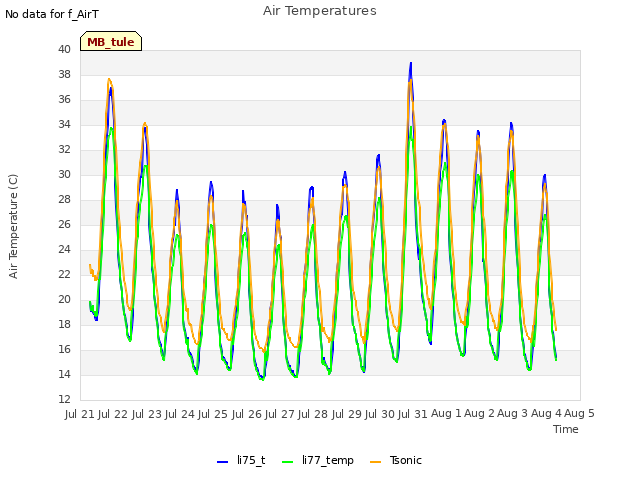Click the Air Temperatures chart title
The width and height of the screenshot is (640, 480).
(320, 11)
